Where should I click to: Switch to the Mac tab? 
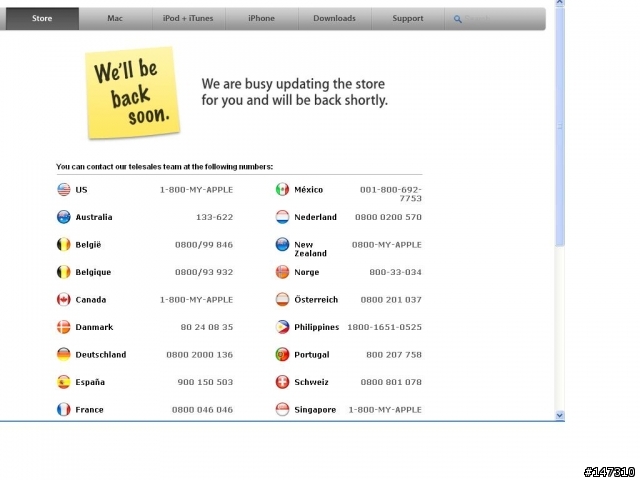pyautogui.click(x=115, y=18)
